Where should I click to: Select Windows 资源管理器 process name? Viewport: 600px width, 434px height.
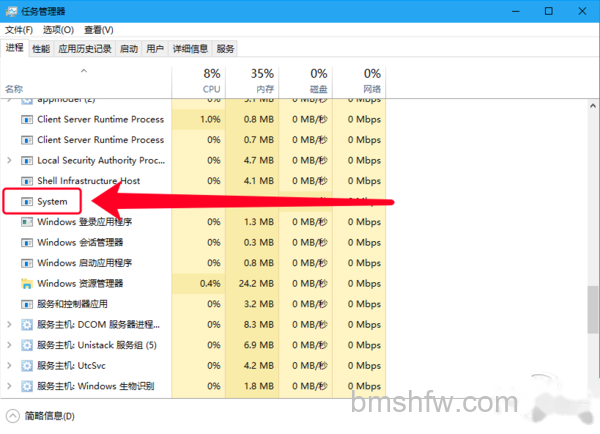(80, 284)
